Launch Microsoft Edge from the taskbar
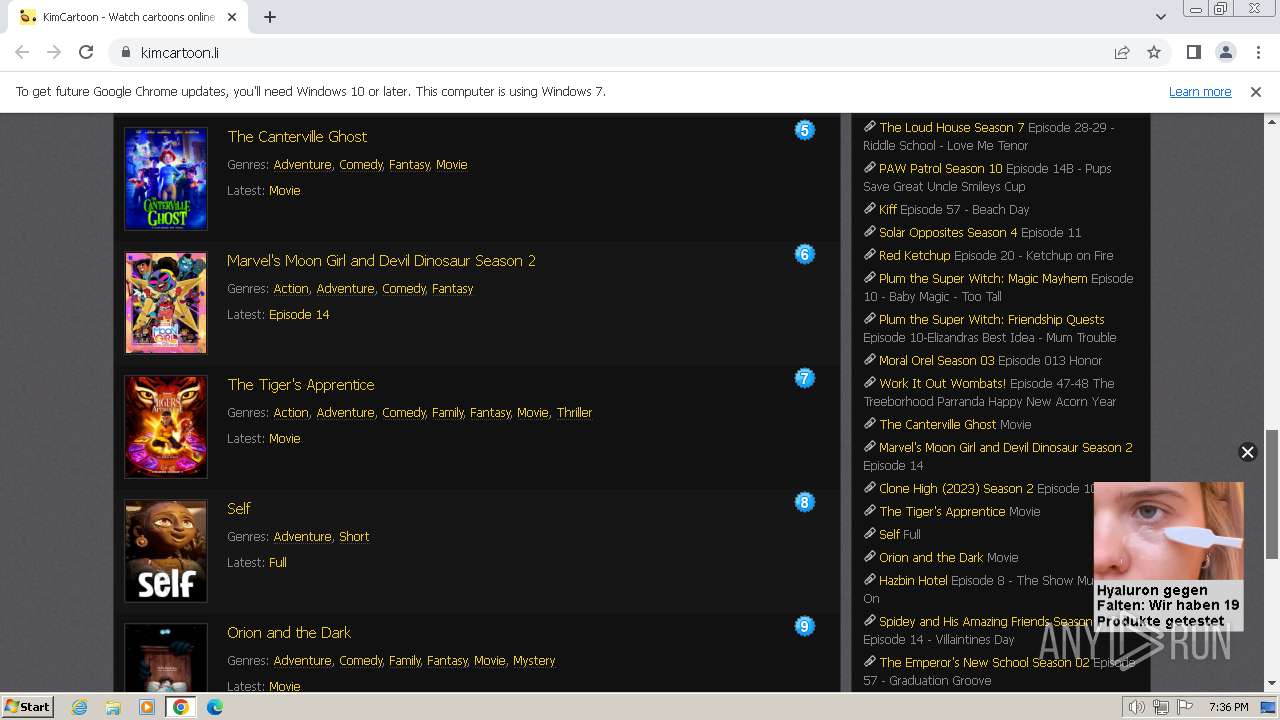The image size is (1280, 720). click(215, 707)
